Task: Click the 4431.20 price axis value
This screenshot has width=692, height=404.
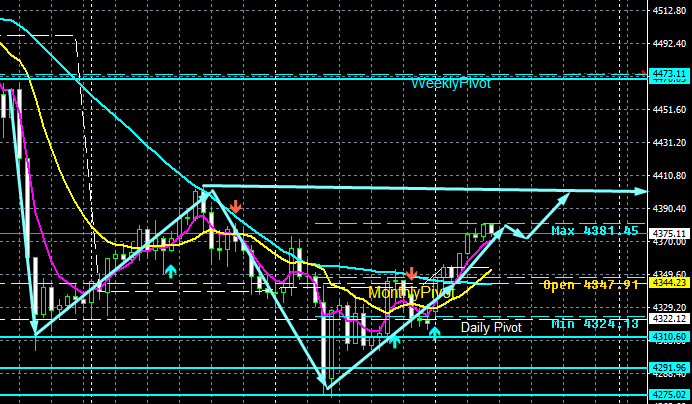Action: tap(669, 143)
